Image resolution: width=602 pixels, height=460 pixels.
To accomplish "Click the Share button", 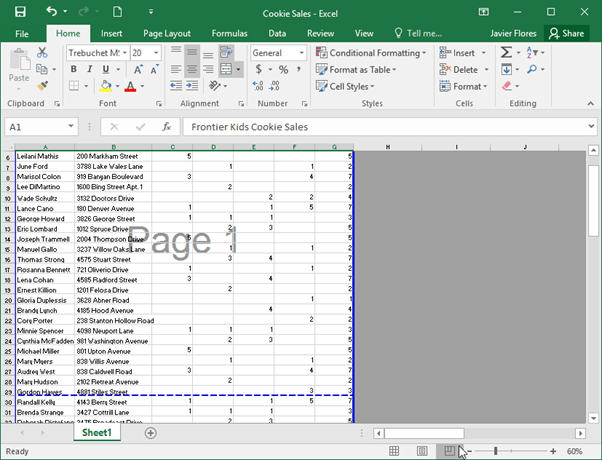I will (x=567, y=34).
